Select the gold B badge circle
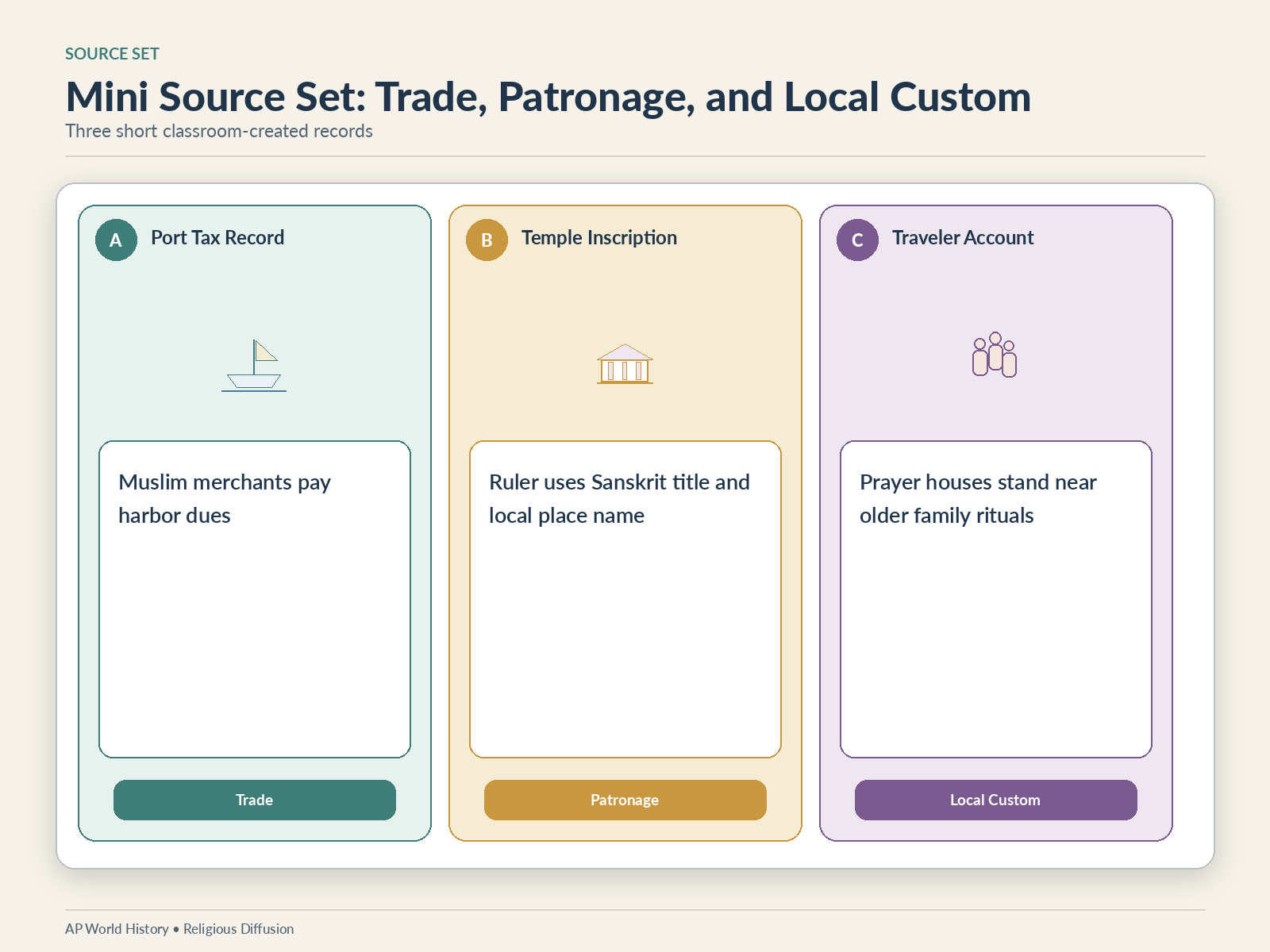Viewport: 1270px width, 952px height. (x=487, y=240)
